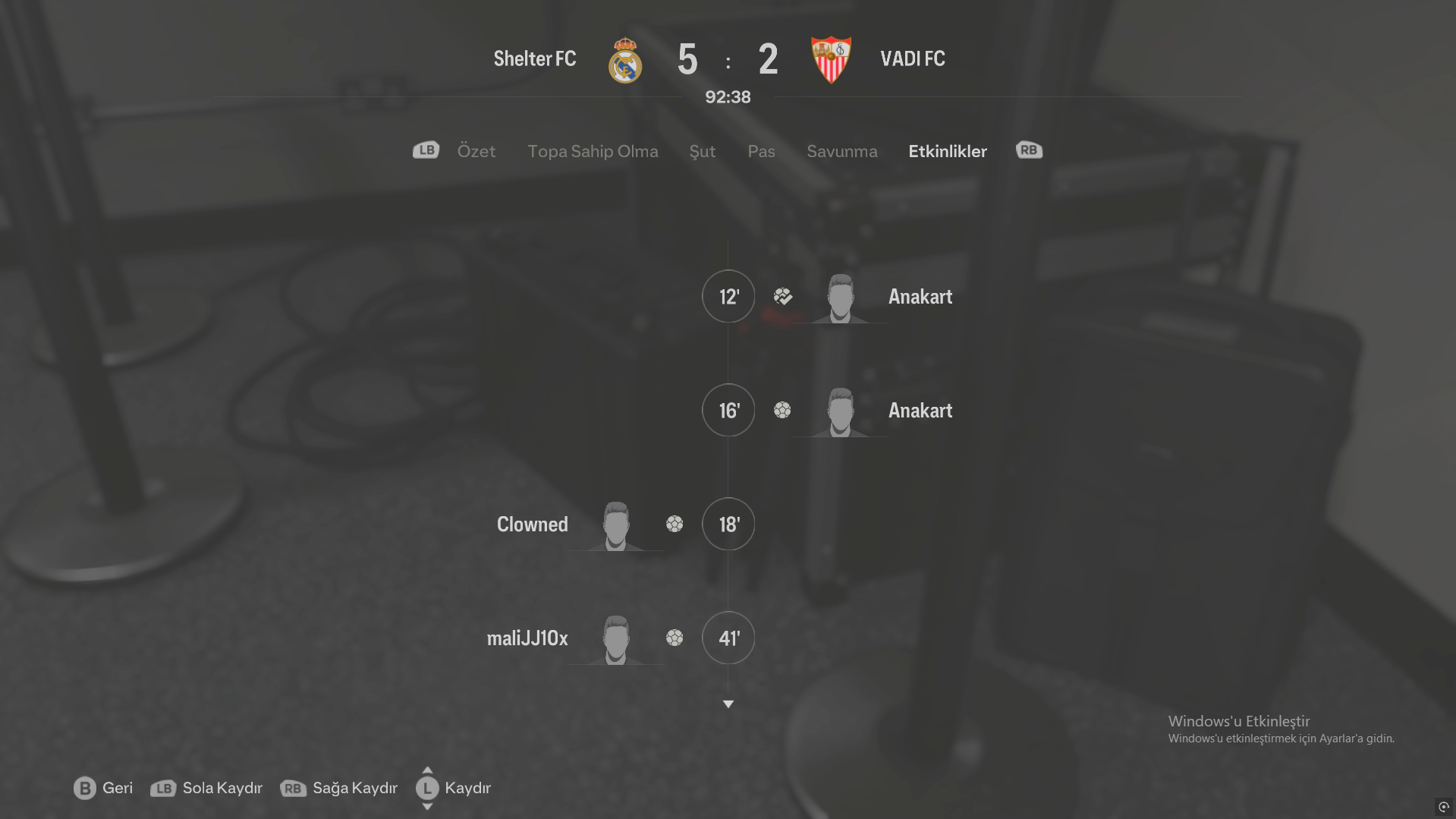The image size is (1456, 819).
Task: Click the RB bumper icon after Etkinlikler
Action: tap(1029, 150)
